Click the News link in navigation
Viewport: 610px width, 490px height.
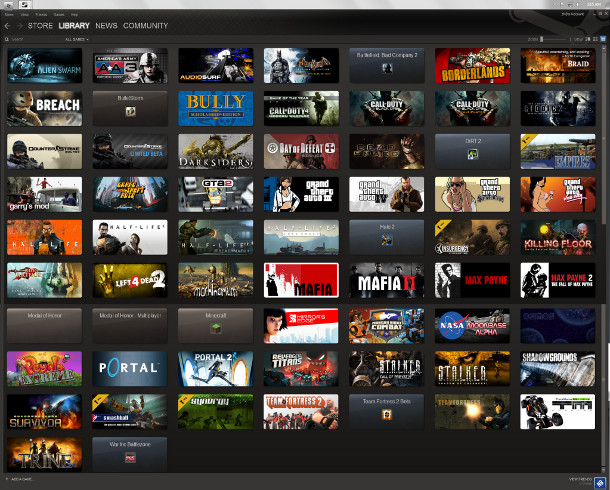106,25
